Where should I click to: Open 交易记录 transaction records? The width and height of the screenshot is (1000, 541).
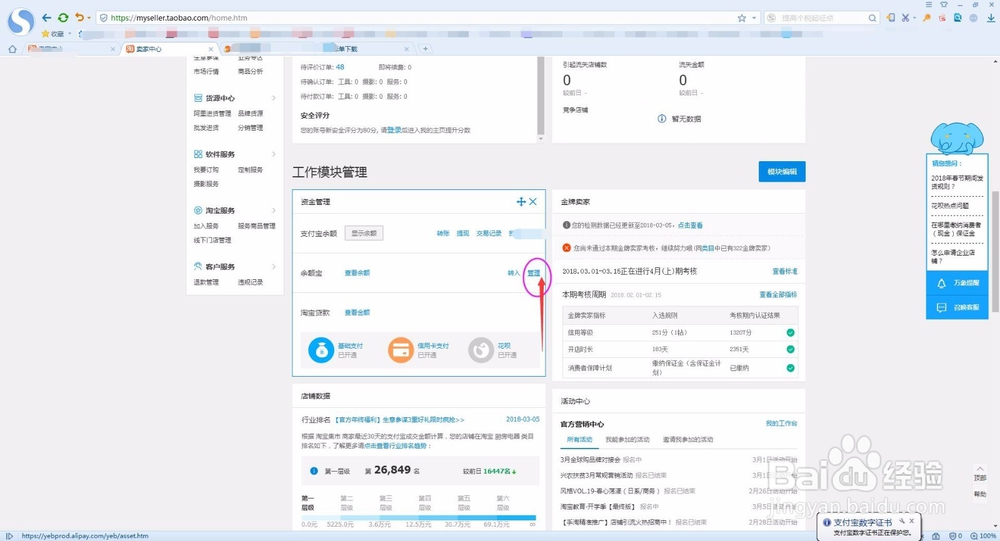click(x=489, y=233)
